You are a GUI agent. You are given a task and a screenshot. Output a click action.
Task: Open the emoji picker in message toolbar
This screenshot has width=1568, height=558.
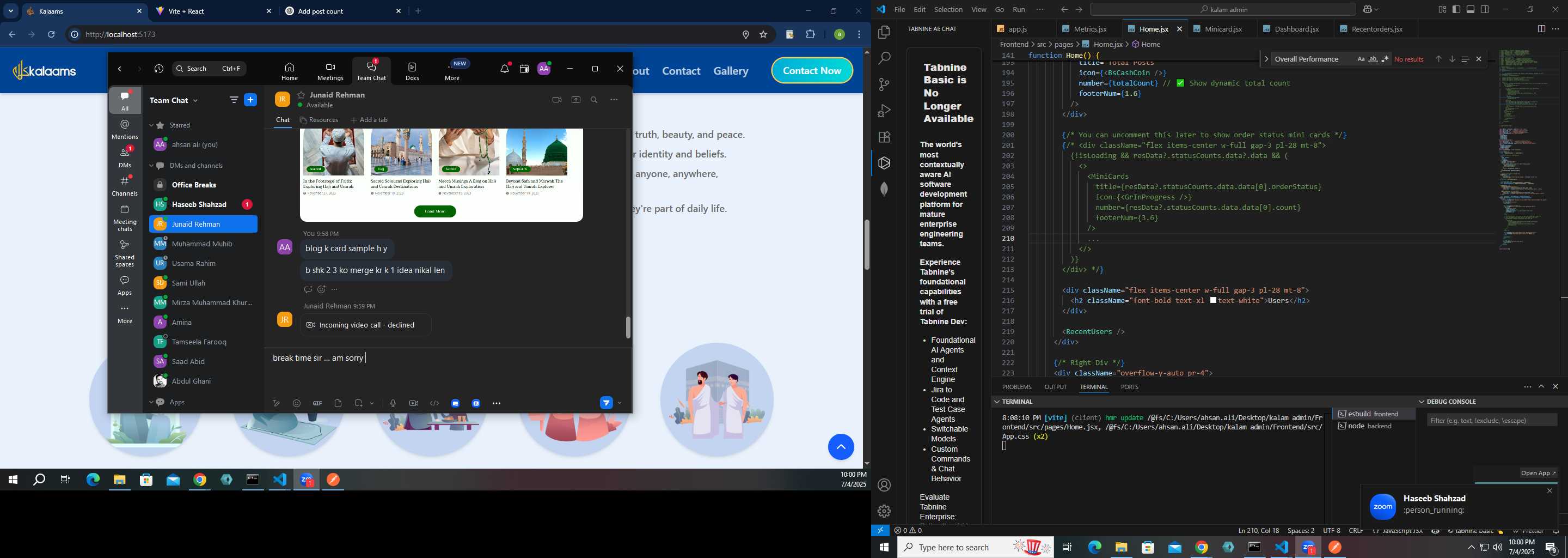[296, 403]
